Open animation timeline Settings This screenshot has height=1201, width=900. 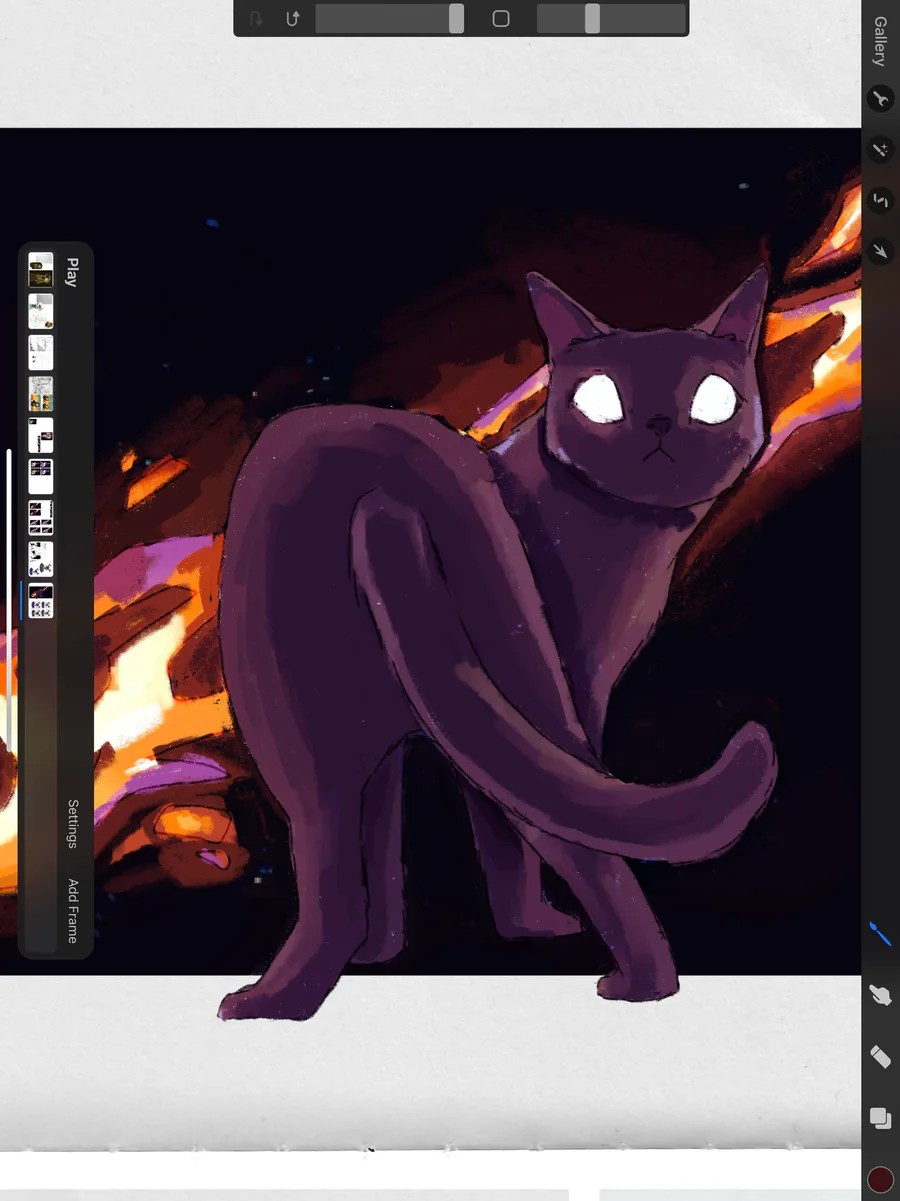72,824
